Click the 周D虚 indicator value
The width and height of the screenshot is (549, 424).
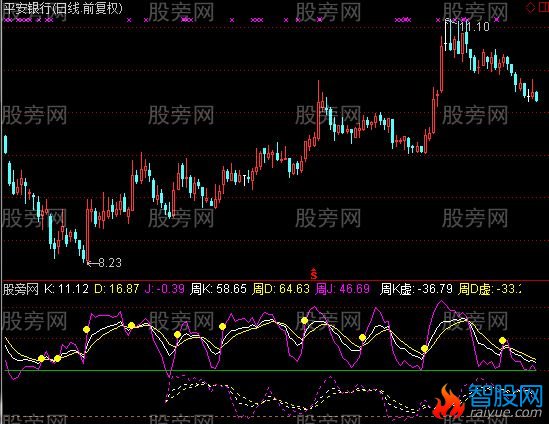click(x=490, y=289)
